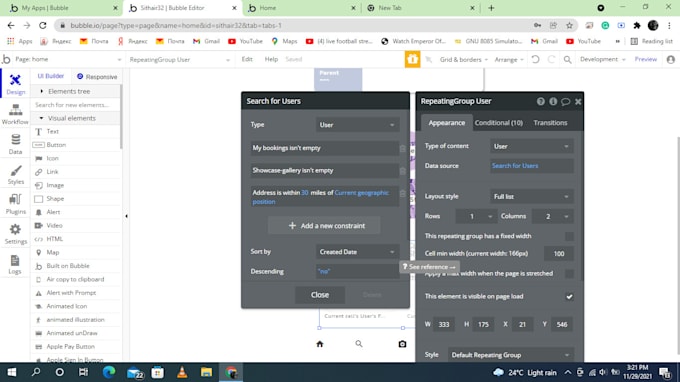Open the Help menu

coord(271,59)
